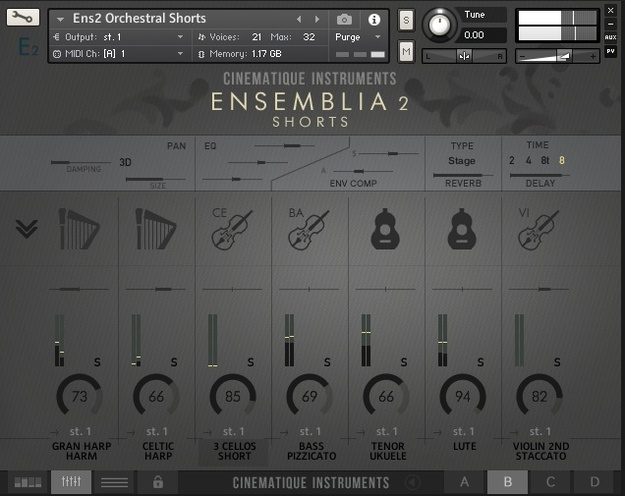Click output routing arrow for Gran Harp Harm

54,432
